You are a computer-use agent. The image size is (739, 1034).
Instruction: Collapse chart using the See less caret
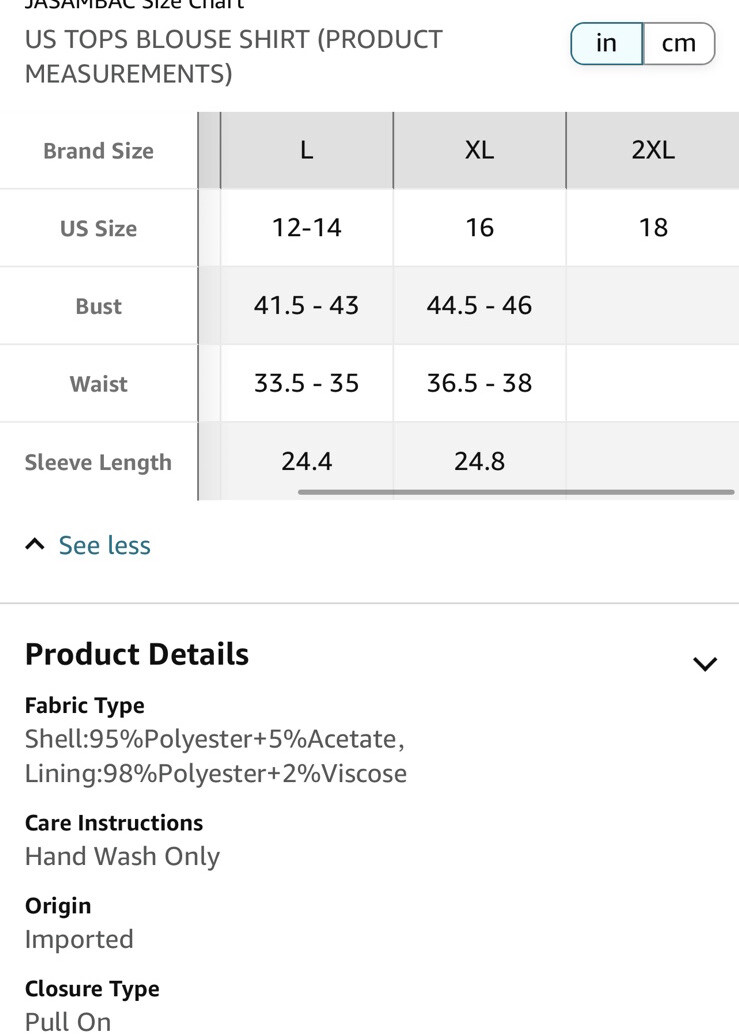[x=35, y=545]
